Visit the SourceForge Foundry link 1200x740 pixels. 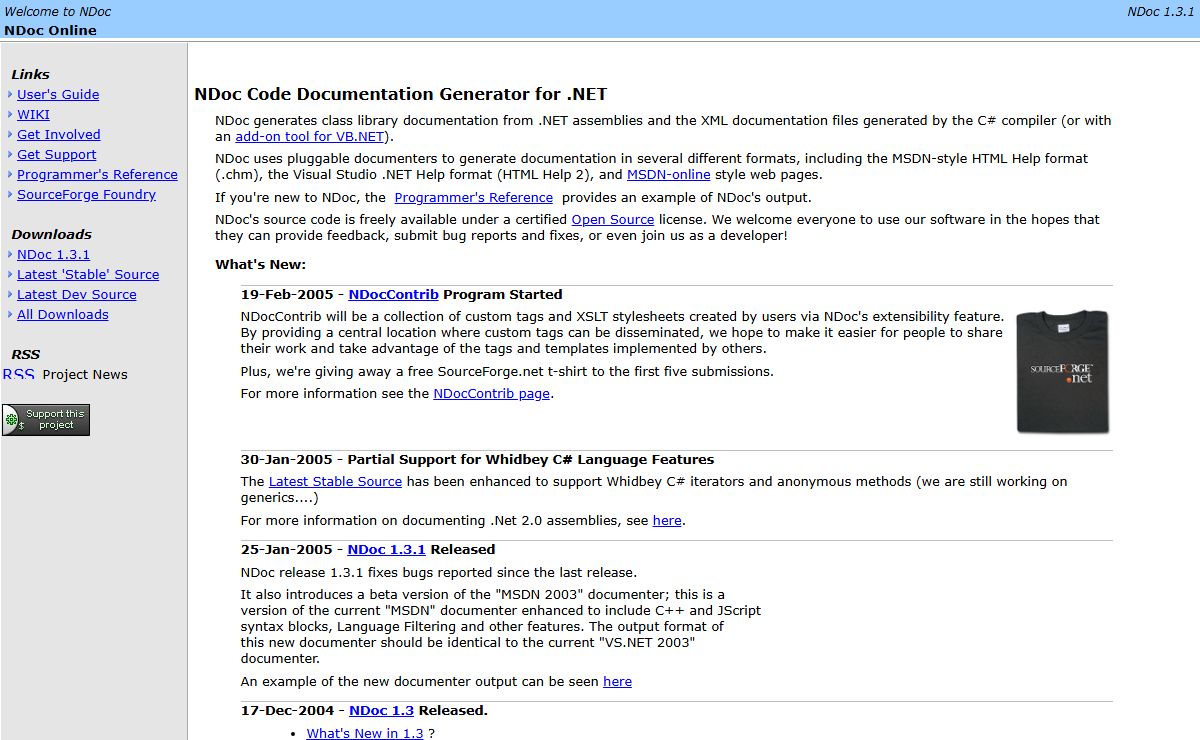[x=86, y=194]
